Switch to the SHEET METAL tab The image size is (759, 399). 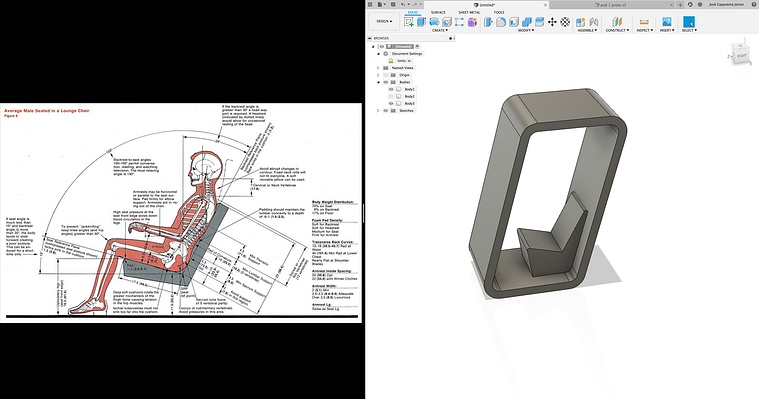click(x=469, y=13)
